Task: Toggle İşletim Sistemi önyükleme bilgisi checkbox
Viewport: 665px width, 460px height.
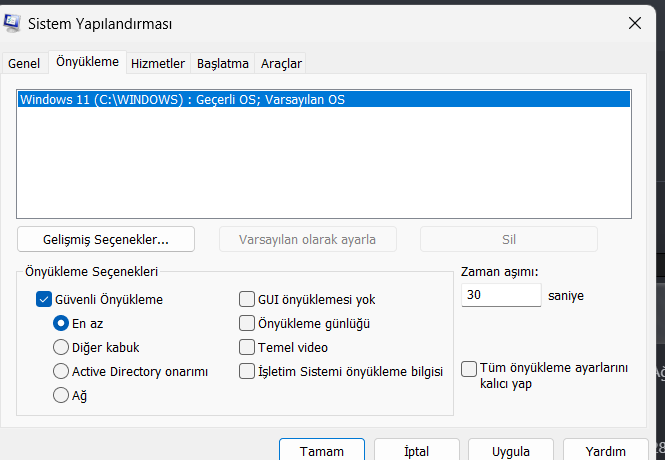Action: click(247, 371)
